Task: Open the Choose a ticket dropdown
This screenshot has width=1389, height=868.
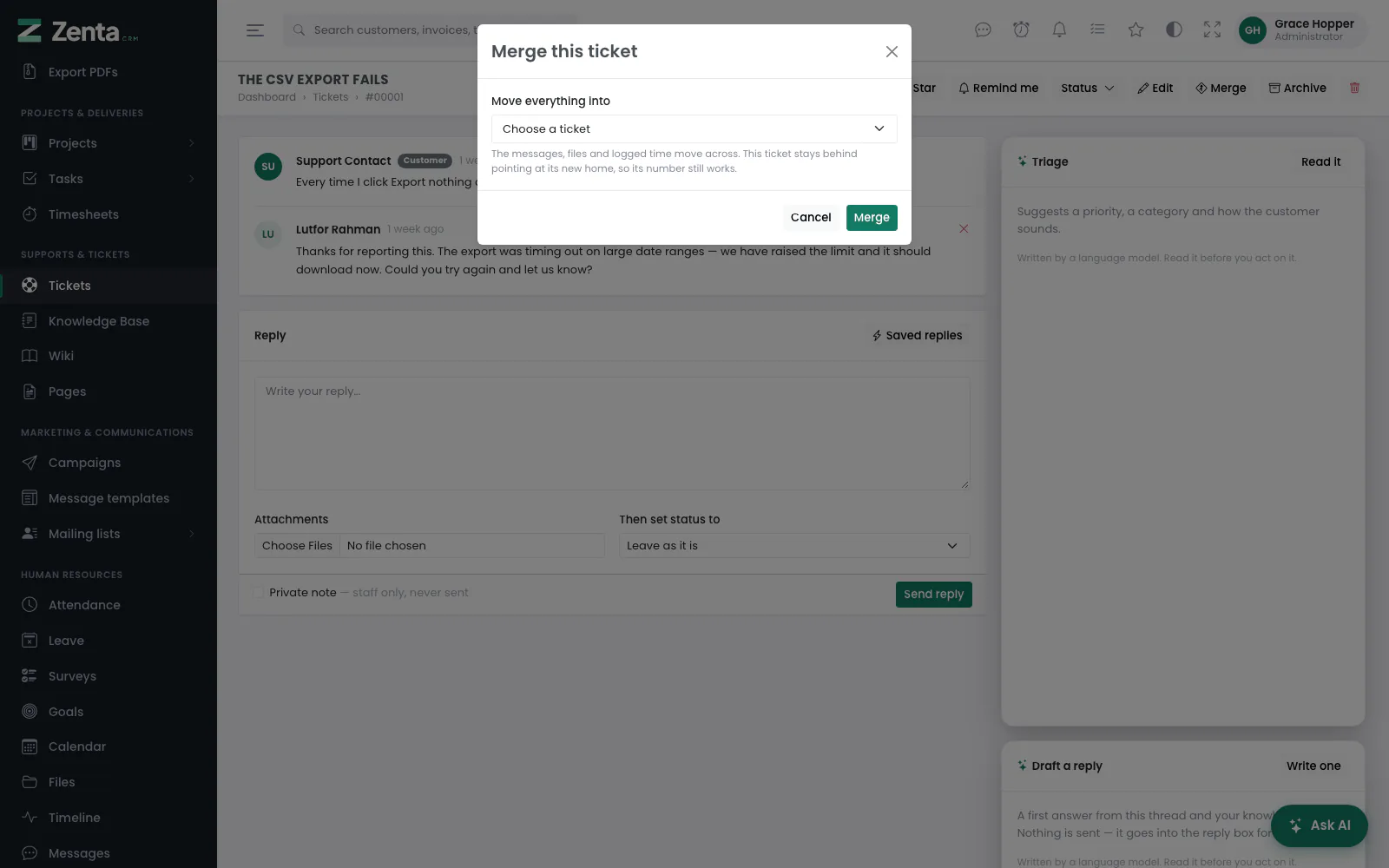Action: tap(694, 128)
